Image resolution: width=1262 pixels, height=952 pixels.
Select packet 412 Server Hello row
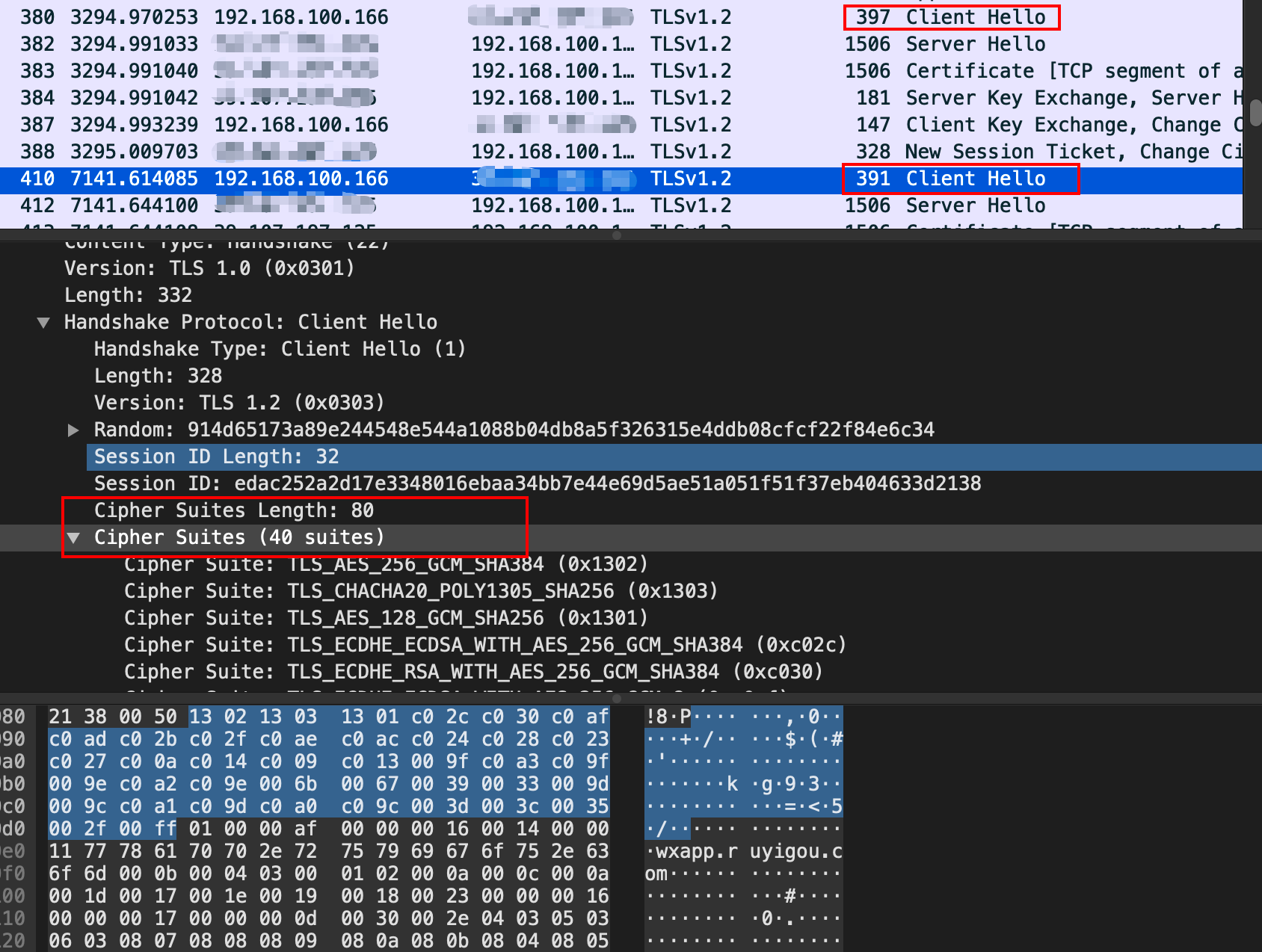523,205
